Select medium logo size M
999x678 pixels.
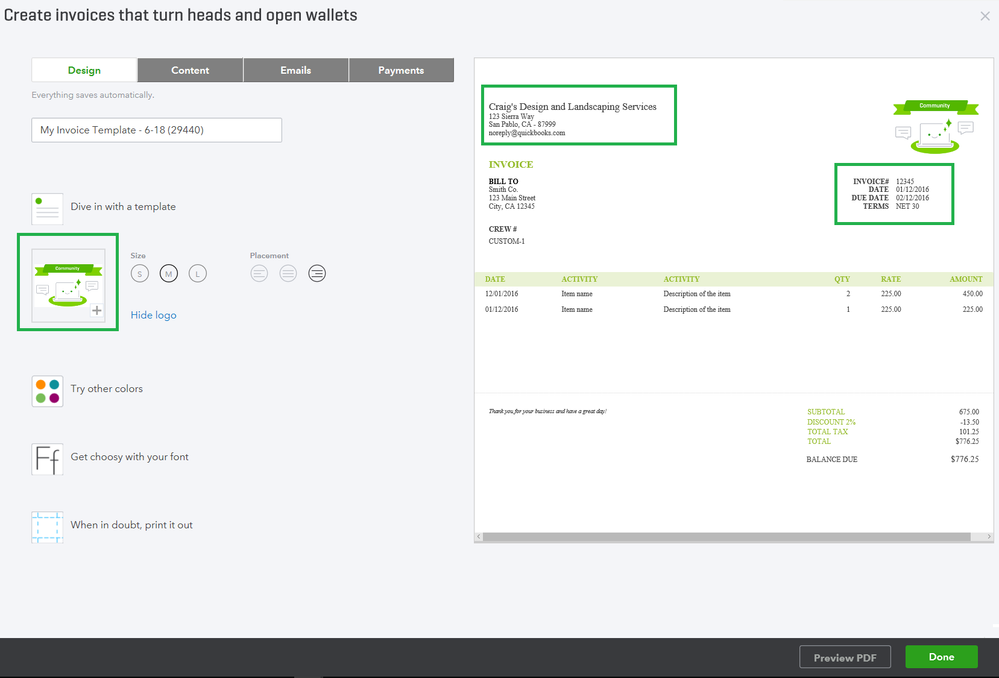(x=169, y=273)
